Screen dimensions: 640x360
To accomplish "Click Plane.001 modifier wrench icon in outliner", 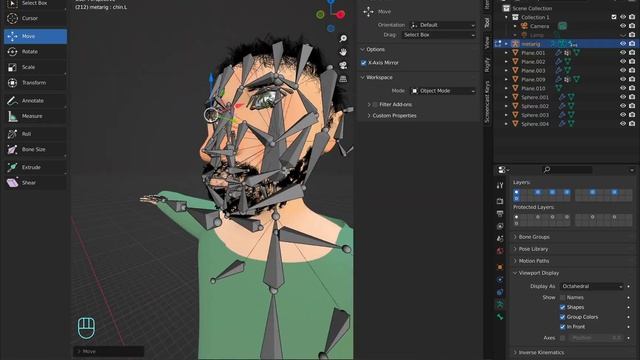I will (x=558, y=53).
